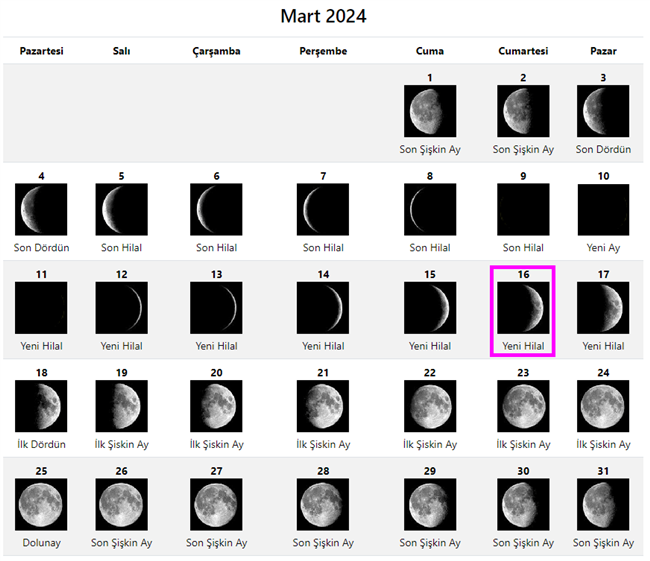Click the Son Hilal label under day 6
The height and width of the screenshot is (561, 650).
click(216, 248)
